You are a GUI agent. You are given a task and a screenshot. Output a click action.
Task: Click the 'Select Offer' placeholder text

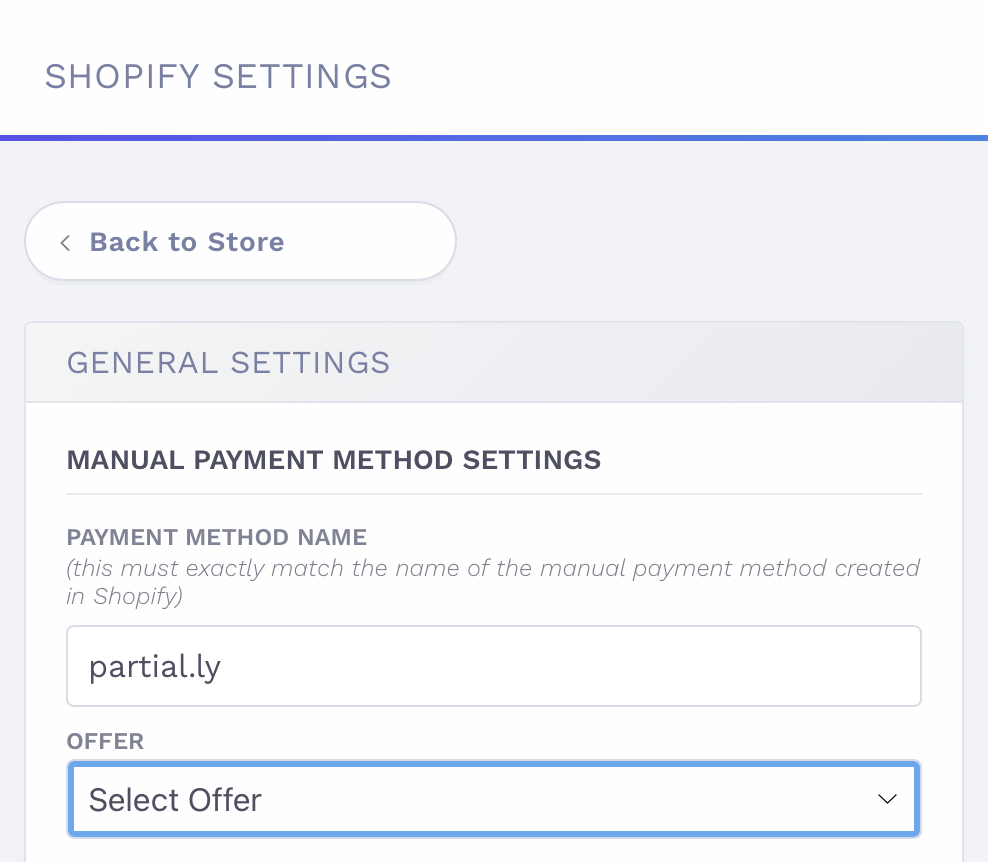[175, 800]
